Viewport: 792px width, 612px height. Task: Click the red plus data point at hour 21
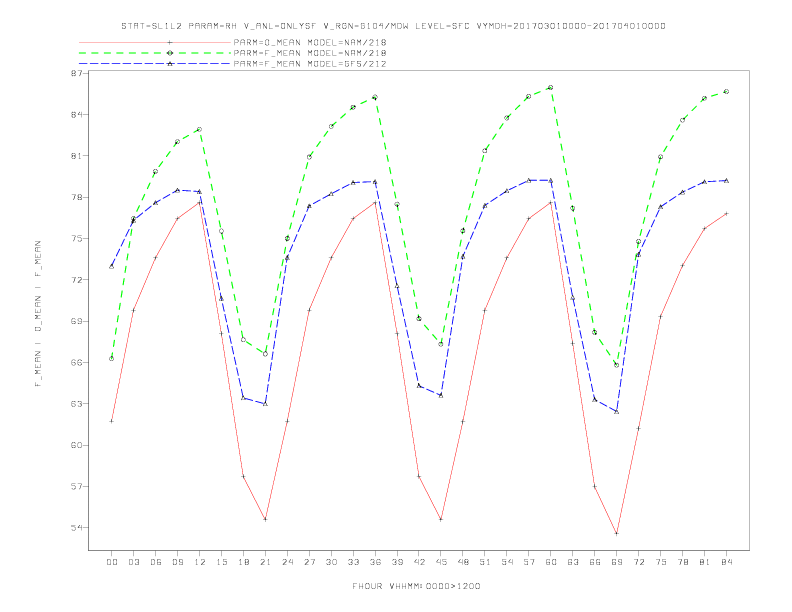pos(265,519)
